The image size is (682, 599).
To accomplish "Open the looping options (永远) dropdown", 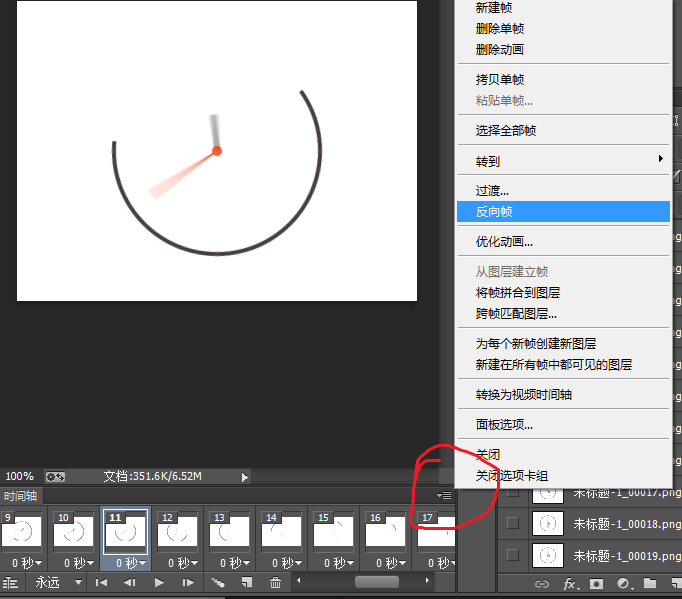I will click(x=57, y=582).
